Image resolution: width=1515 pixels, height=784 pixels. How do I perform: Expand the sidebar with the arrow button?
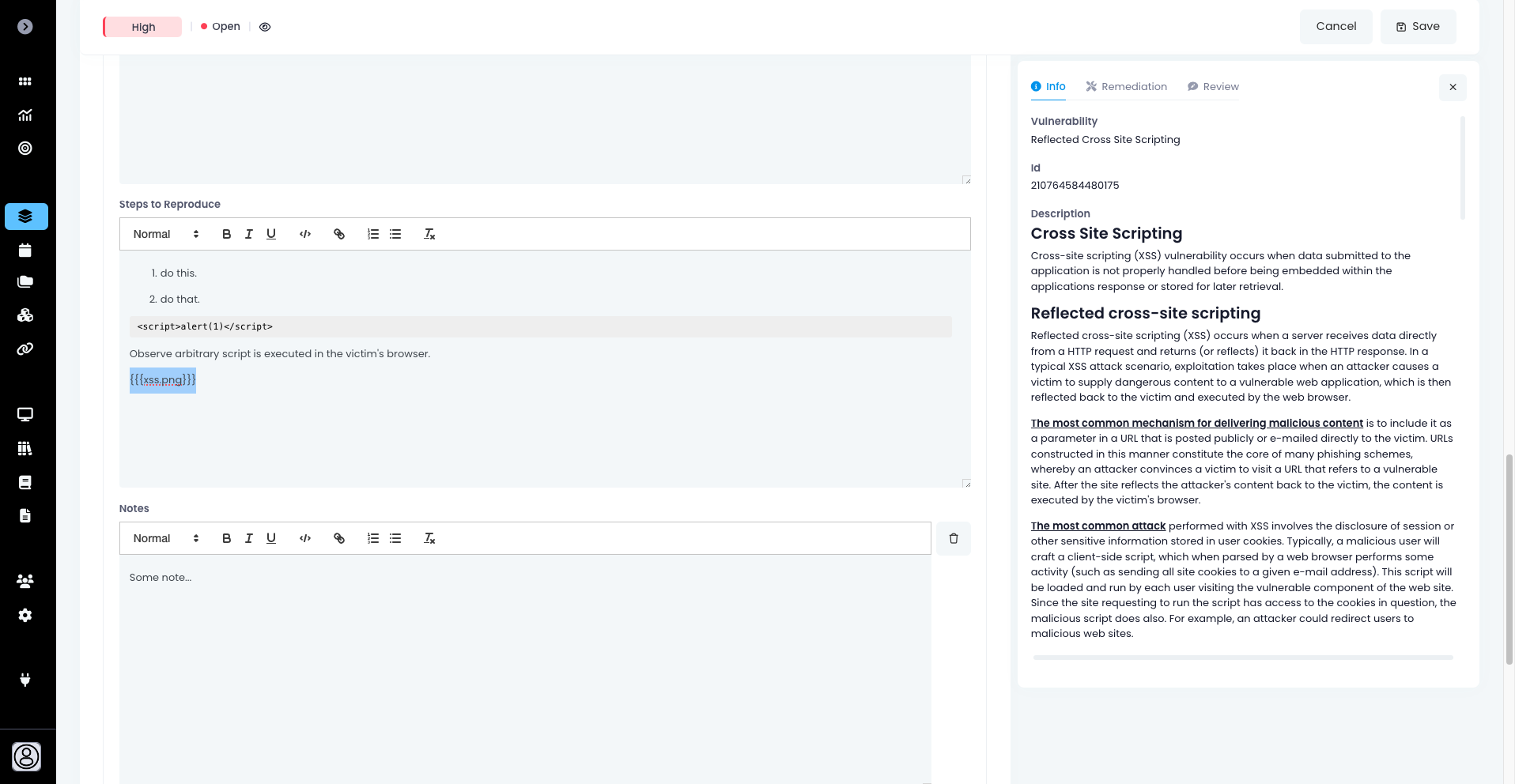coord(25,27)
